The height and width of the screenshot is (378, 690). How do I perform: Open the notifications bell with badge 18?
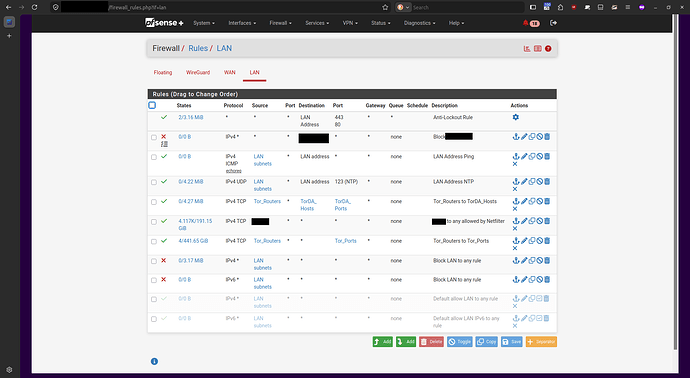click(531, 23)
